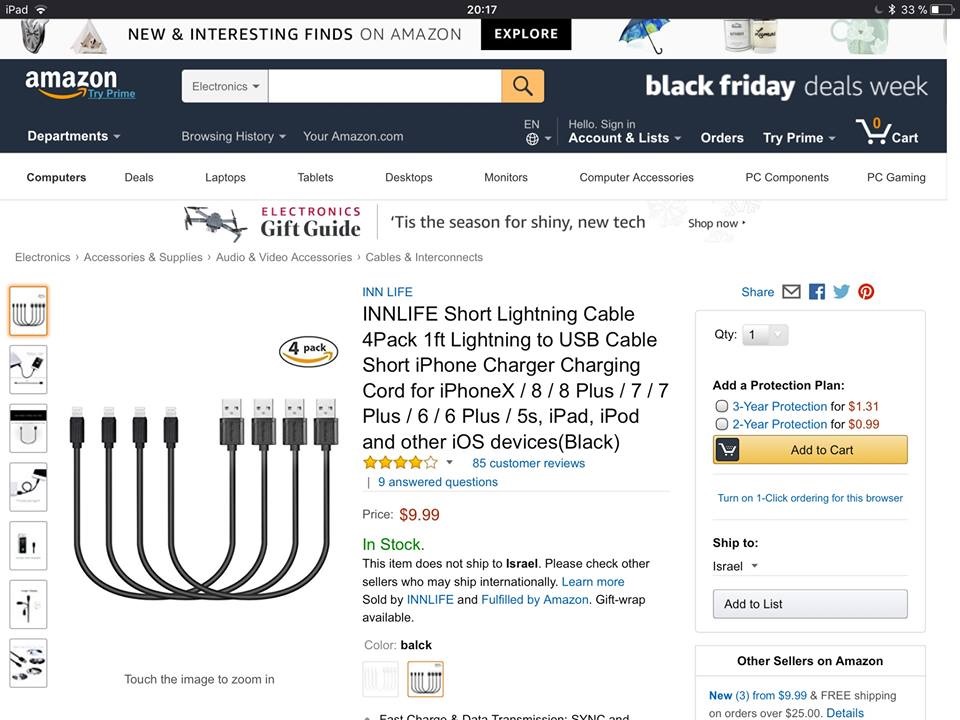Open the shopping cart icon
This screenshot has width=960, height=720.
click(x=886, y=133)
